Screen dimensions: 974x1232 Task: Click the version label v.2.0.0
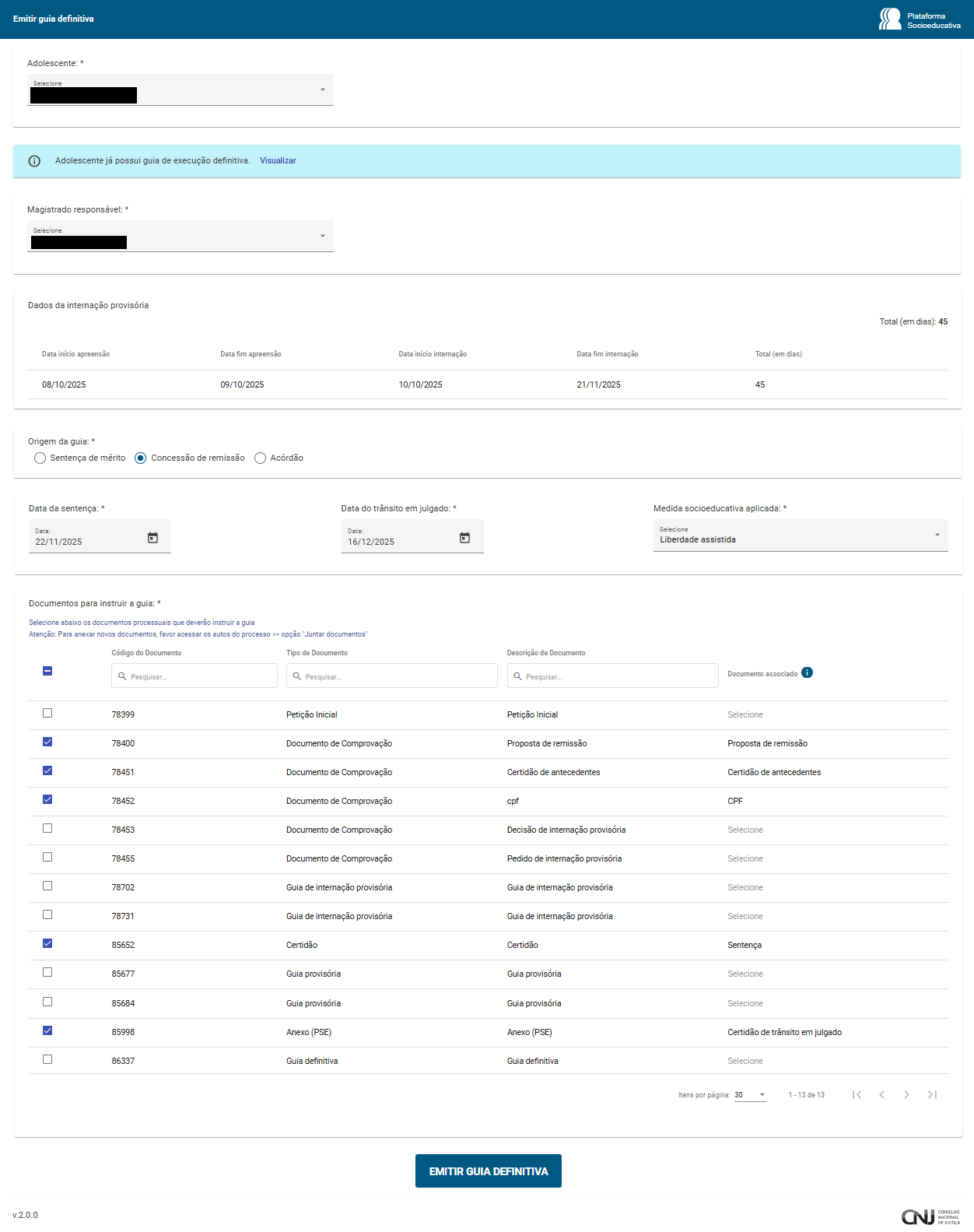coord(25,1216)
